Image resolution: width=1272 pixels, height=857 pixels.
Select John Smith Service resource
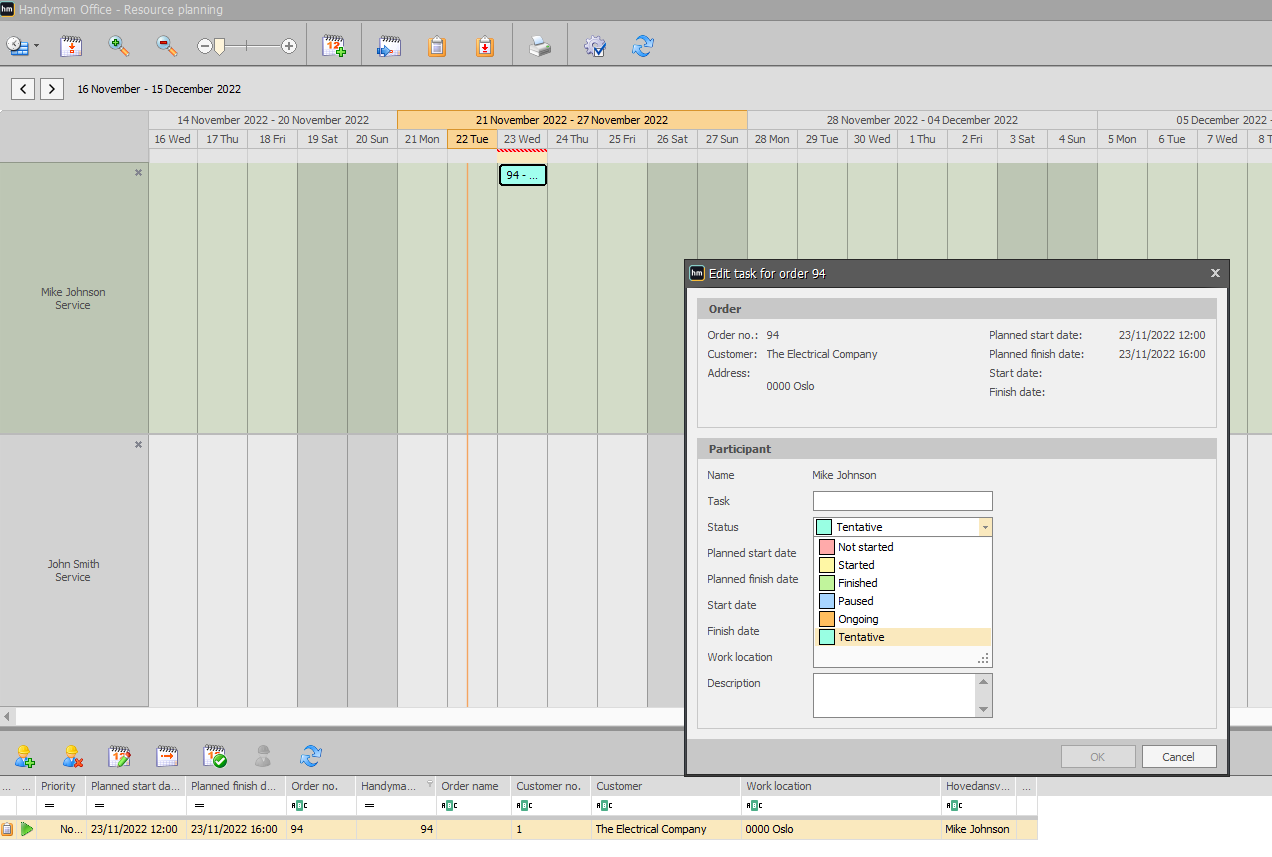[x=73, y=570]
